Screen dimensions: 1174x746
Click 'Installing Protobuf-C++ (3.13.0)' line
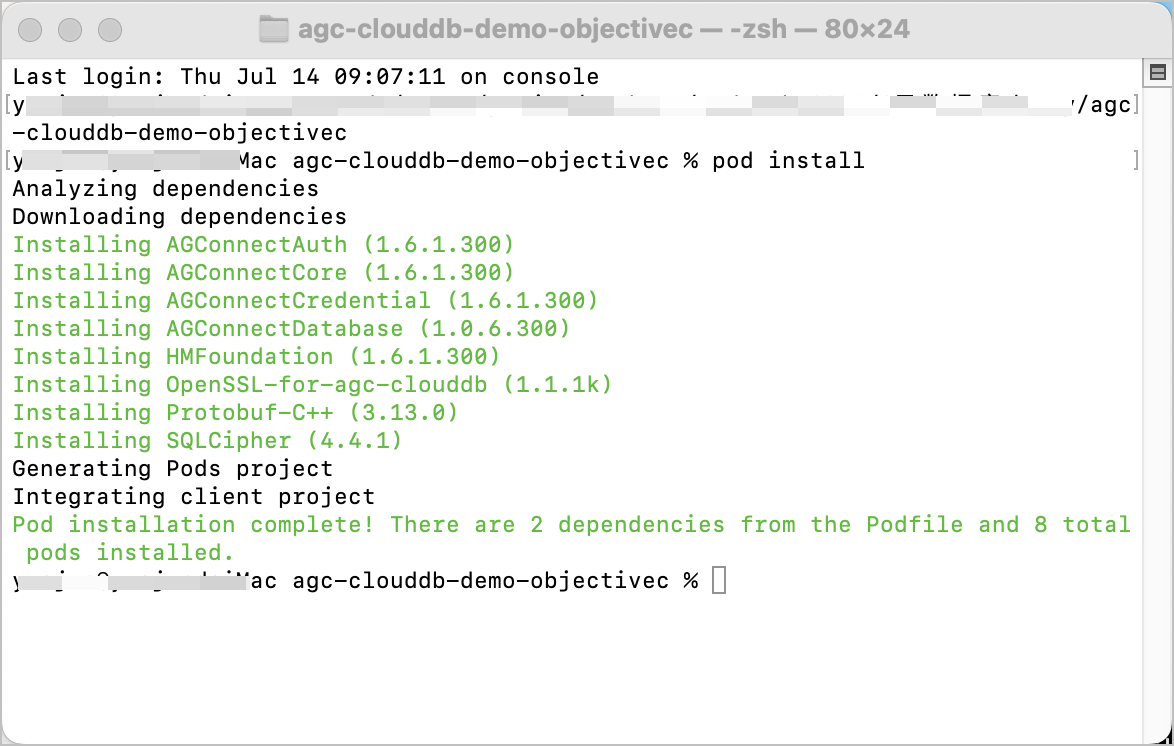[235, 413]
